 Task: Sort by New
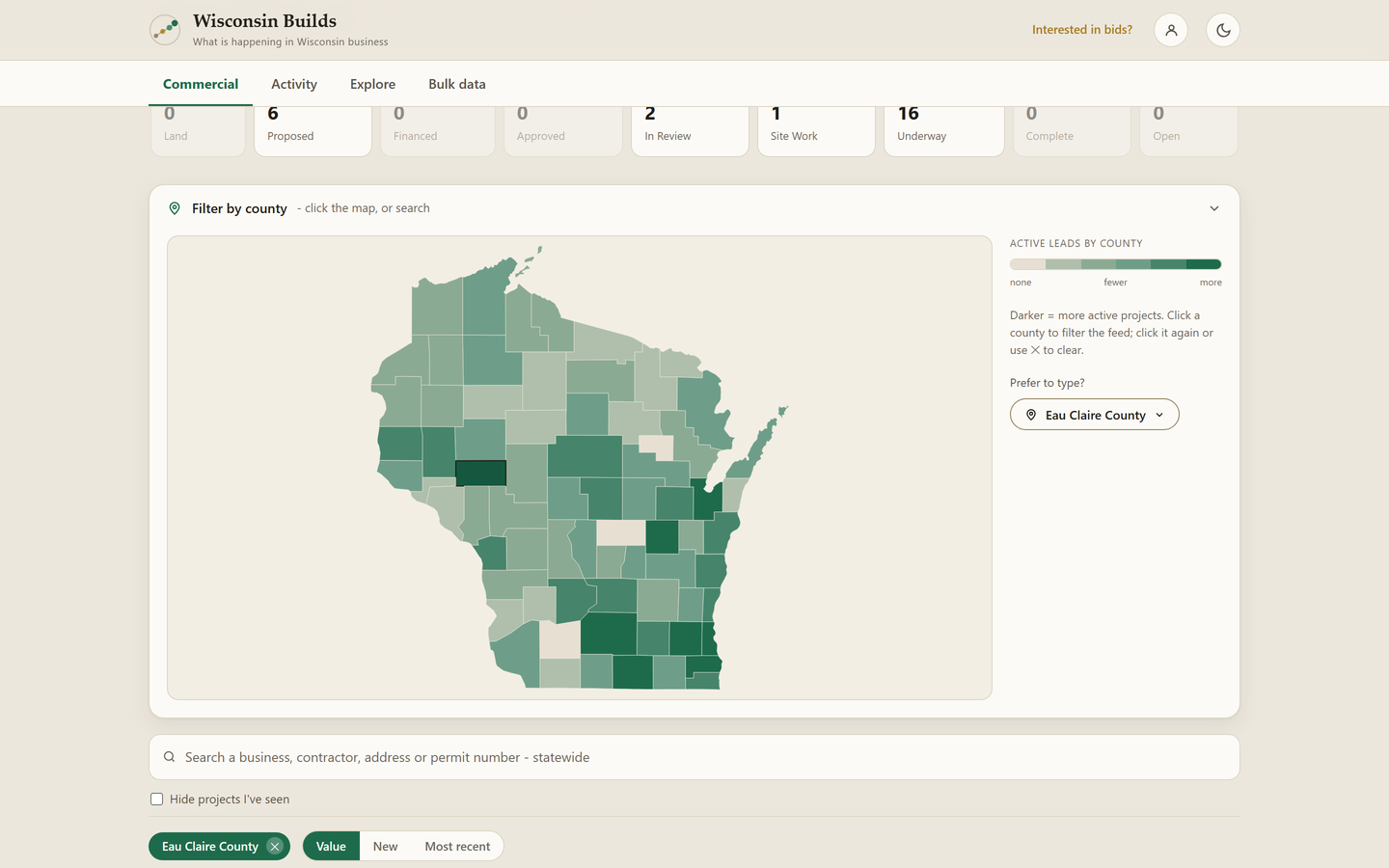[385, 846]
